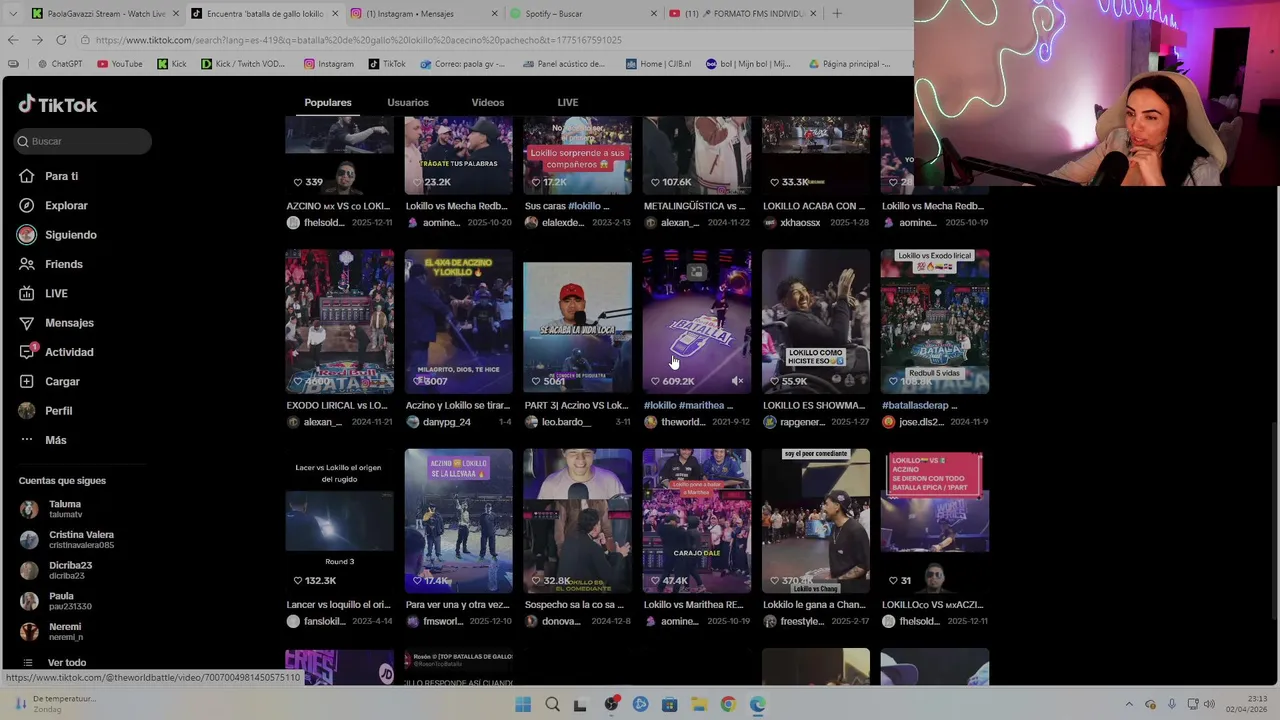Click the browser forward arrow
The height and width of the screenshot is (720, 1280).
(x=37, y=40)
